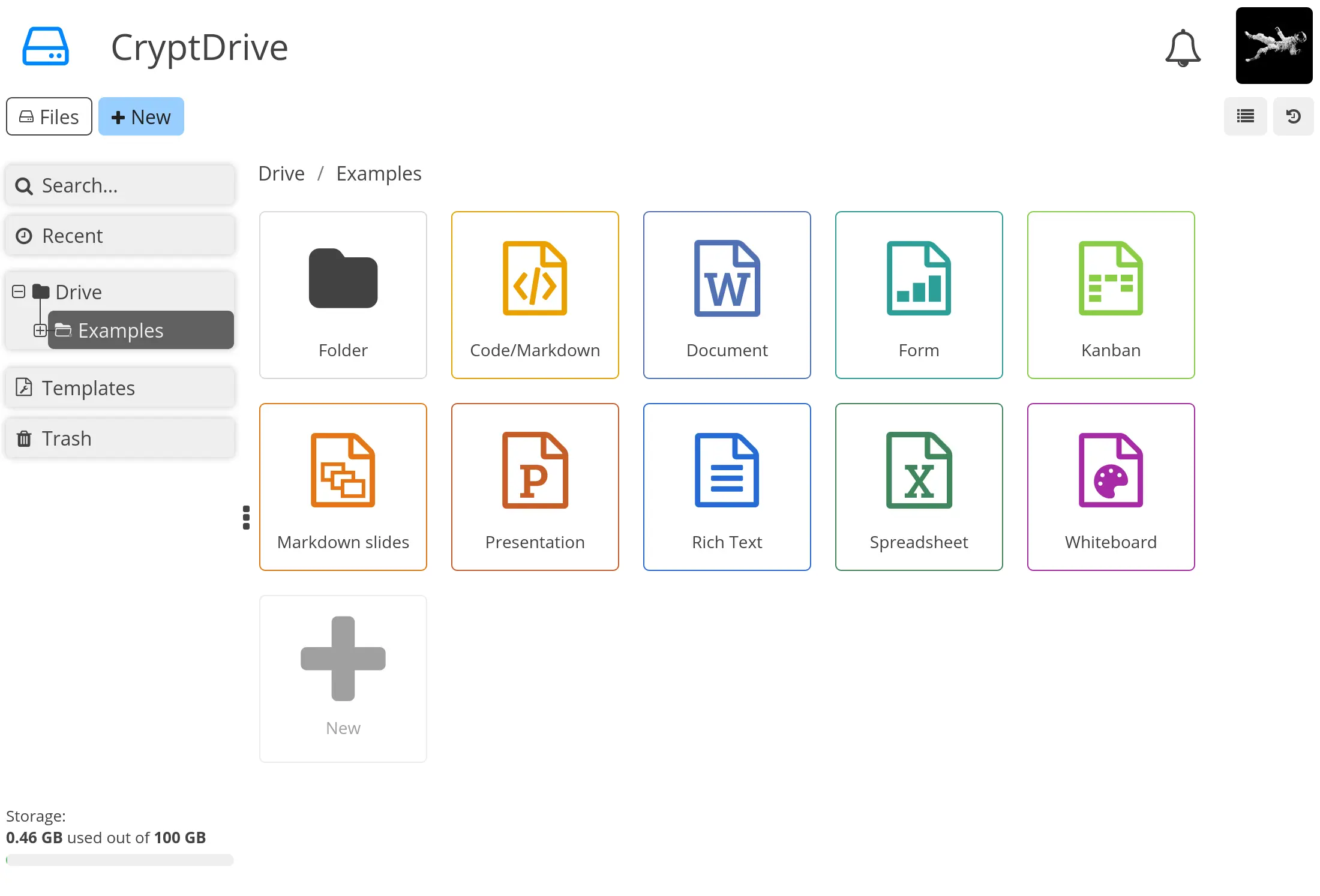Click the plus New button
Screen dimensions: 1320x896
pos(140,116)
